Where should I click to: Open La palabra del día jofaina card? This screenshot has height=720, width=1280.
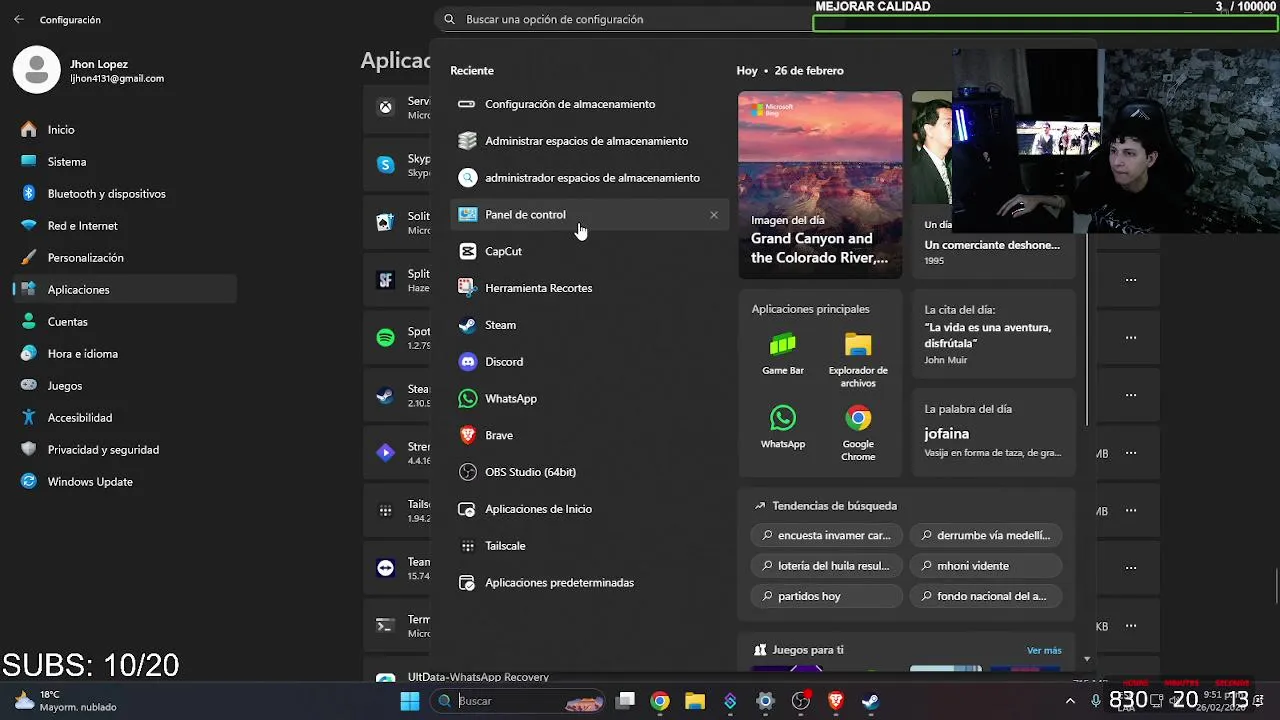(993, 432)
